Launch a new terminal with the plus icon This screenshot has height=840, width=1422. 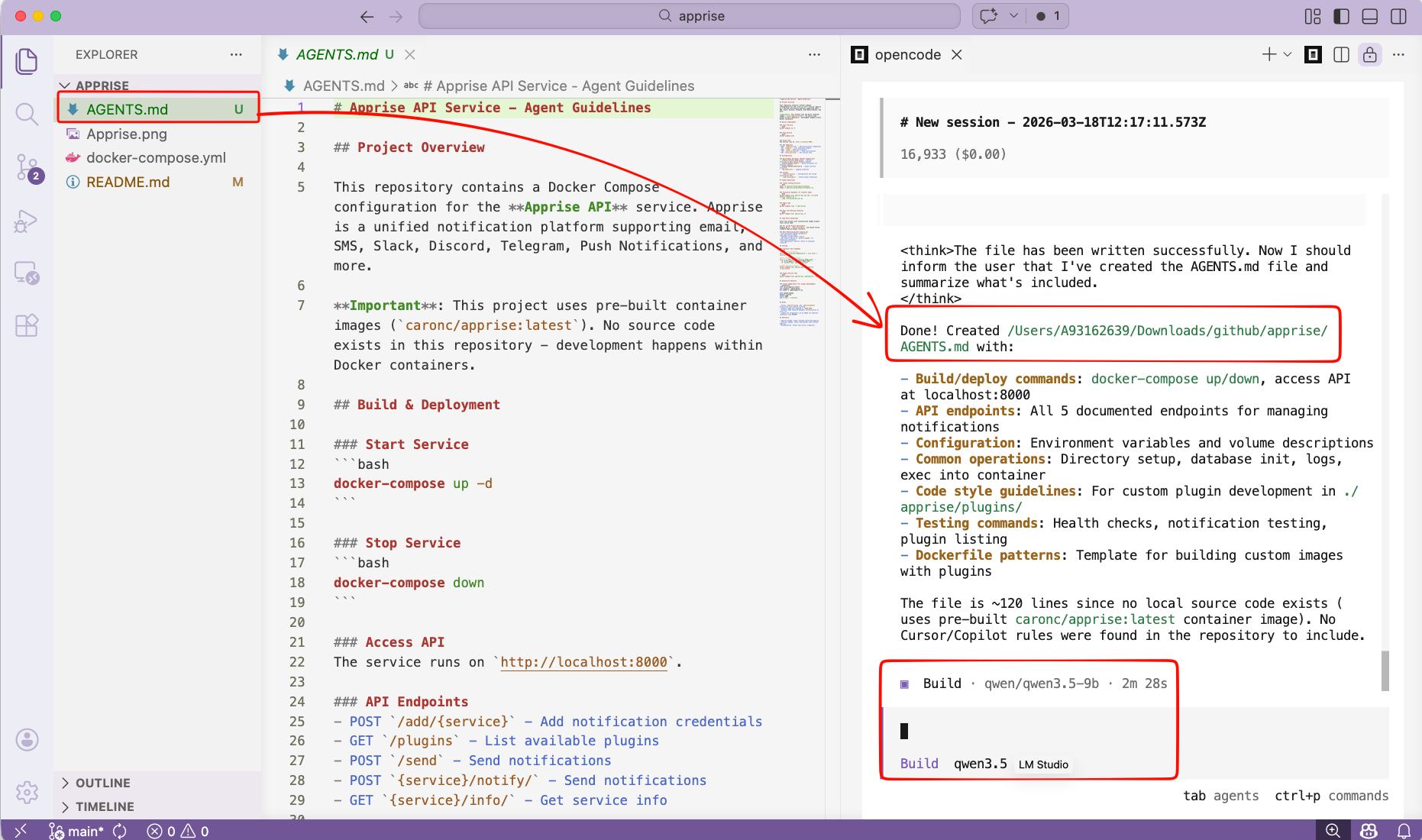pyautogui.click(x=1268, y=54)
